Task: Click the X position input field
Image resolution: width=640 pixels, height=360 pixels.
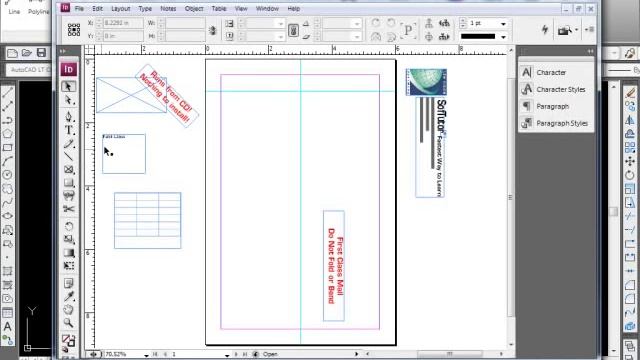Action: coord(123,23)
